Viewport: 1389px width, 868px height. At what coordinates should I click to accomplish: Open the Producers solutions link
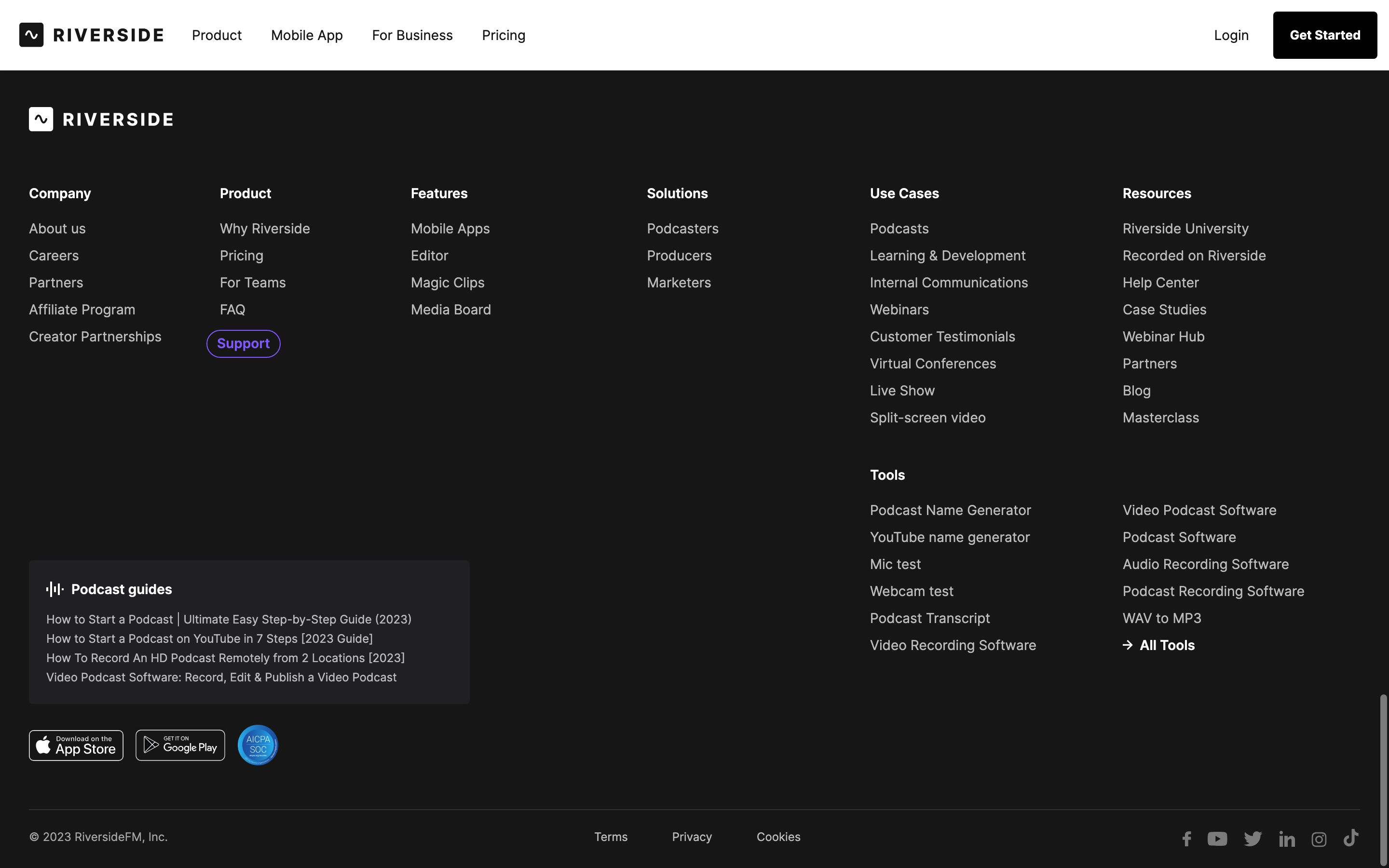[679, 256]
